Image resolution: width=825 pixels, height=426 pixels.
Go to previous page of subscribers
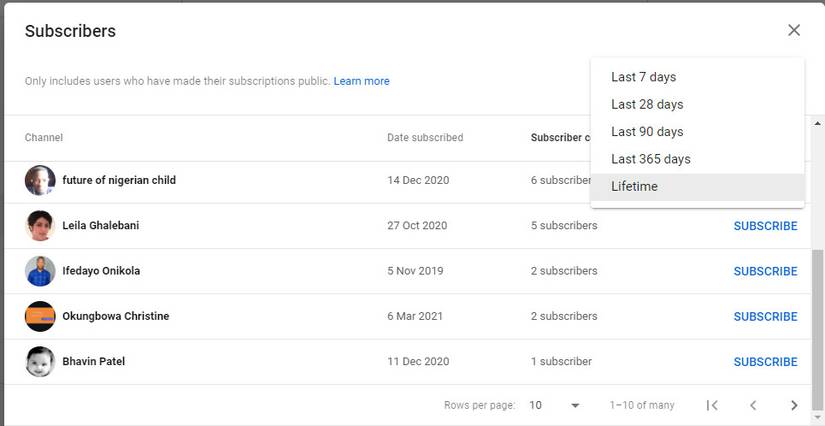pyautogui.click(x=753, y=405)
